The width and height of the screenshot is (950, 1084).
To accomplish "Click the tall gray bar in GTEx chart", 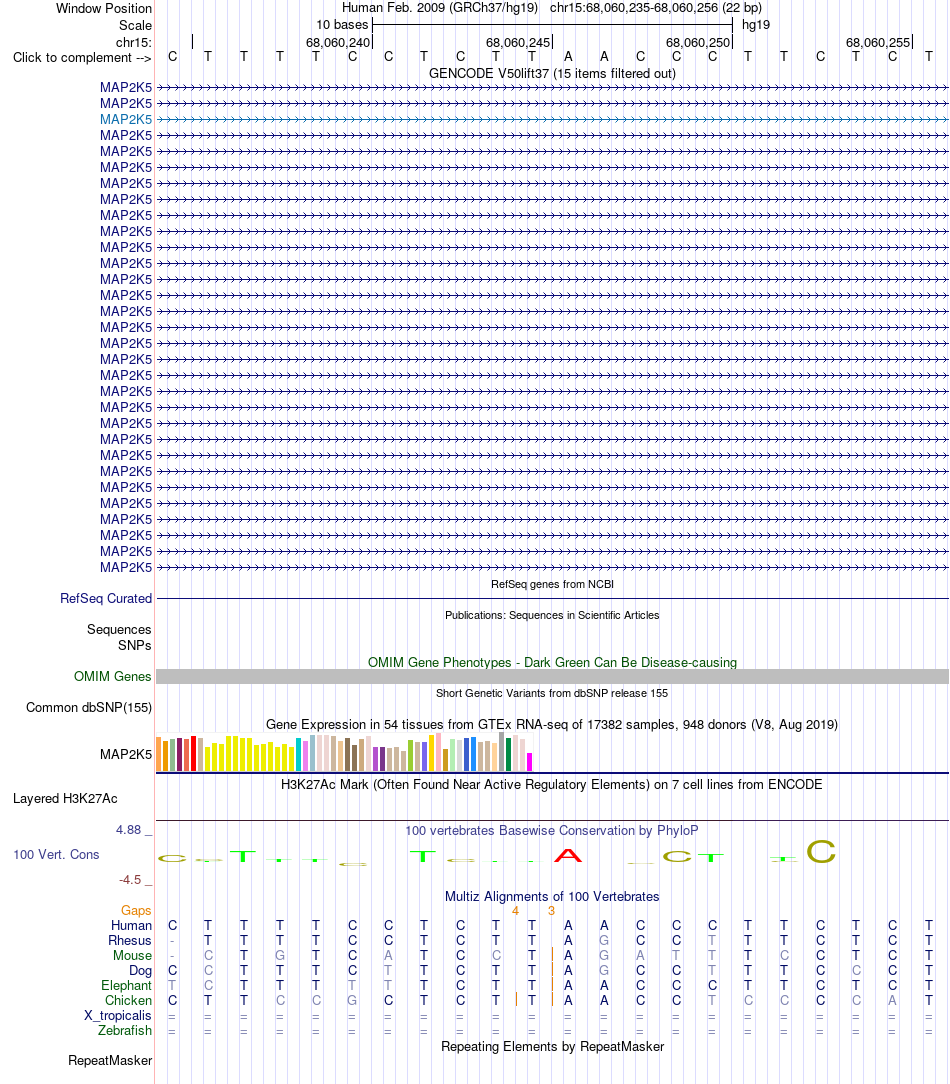I will coord(501,751).
